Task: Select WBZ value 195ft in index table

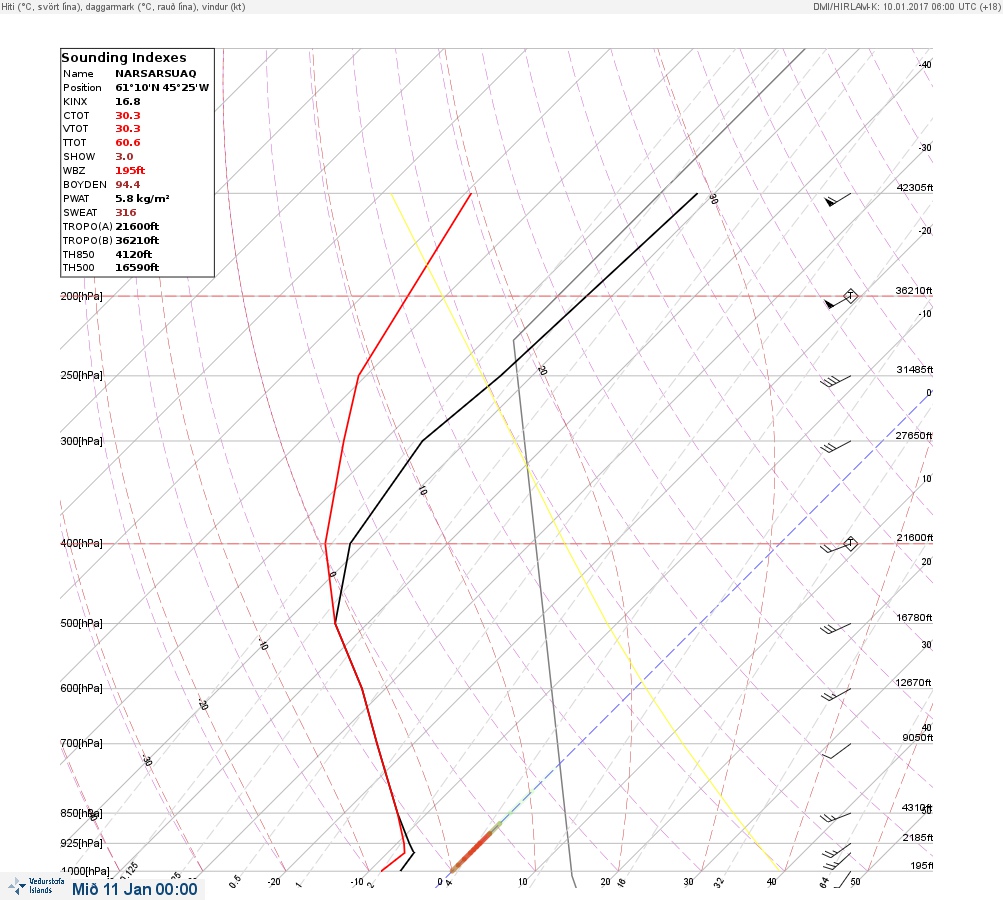Action: 130,171
